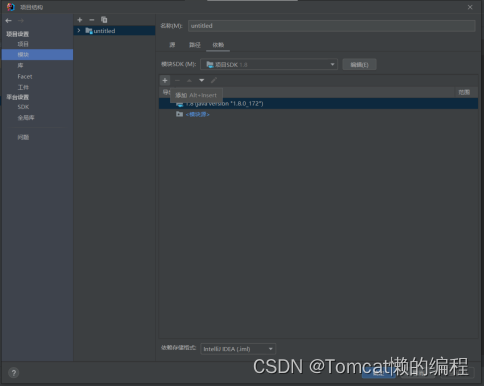The width and height of the screenshot is (485, 386).
Task: Open the IntelliJ IDEA (.iml) format dropdown
Action: 238,349
